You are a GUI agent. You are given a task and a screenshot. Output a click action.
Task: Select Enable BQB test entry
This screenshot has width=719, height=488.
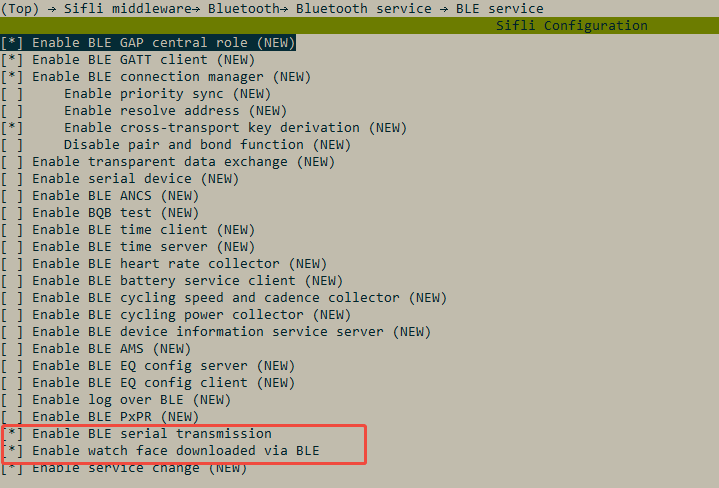pyautogui.click(x=100, y=212)
